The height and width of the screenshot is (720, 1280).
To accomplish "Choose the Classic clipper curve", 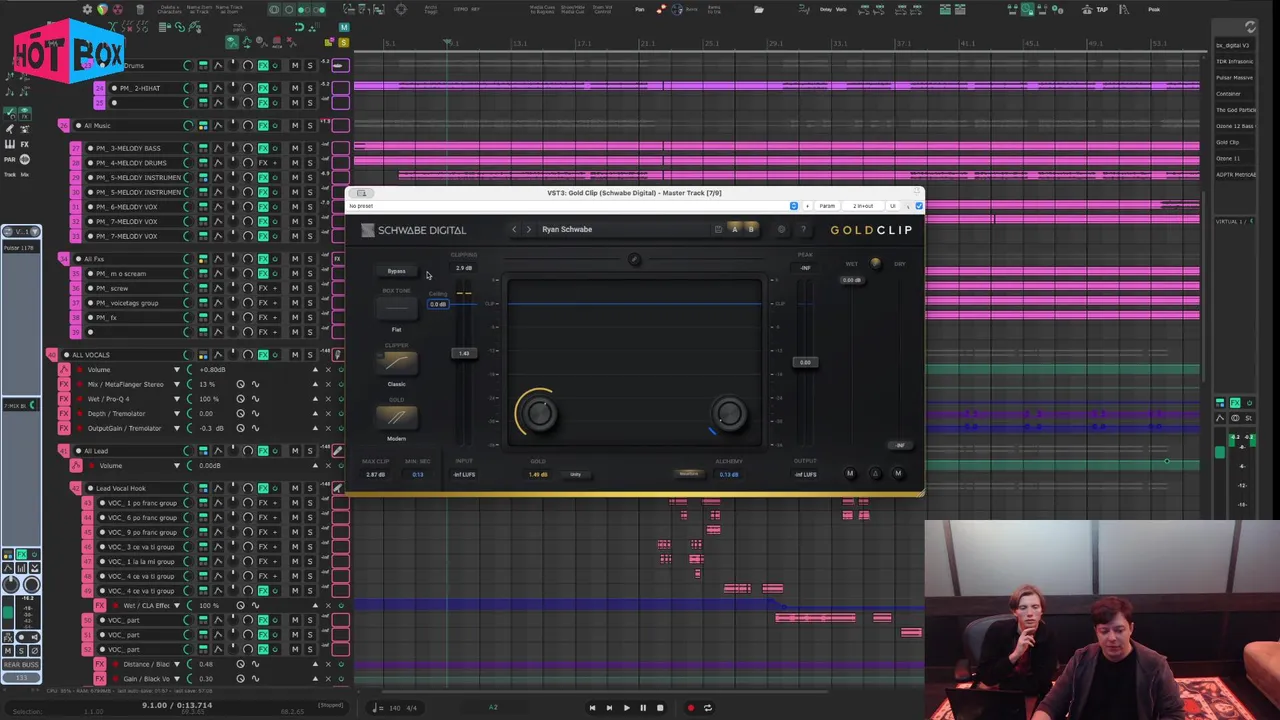I will 397,364.
